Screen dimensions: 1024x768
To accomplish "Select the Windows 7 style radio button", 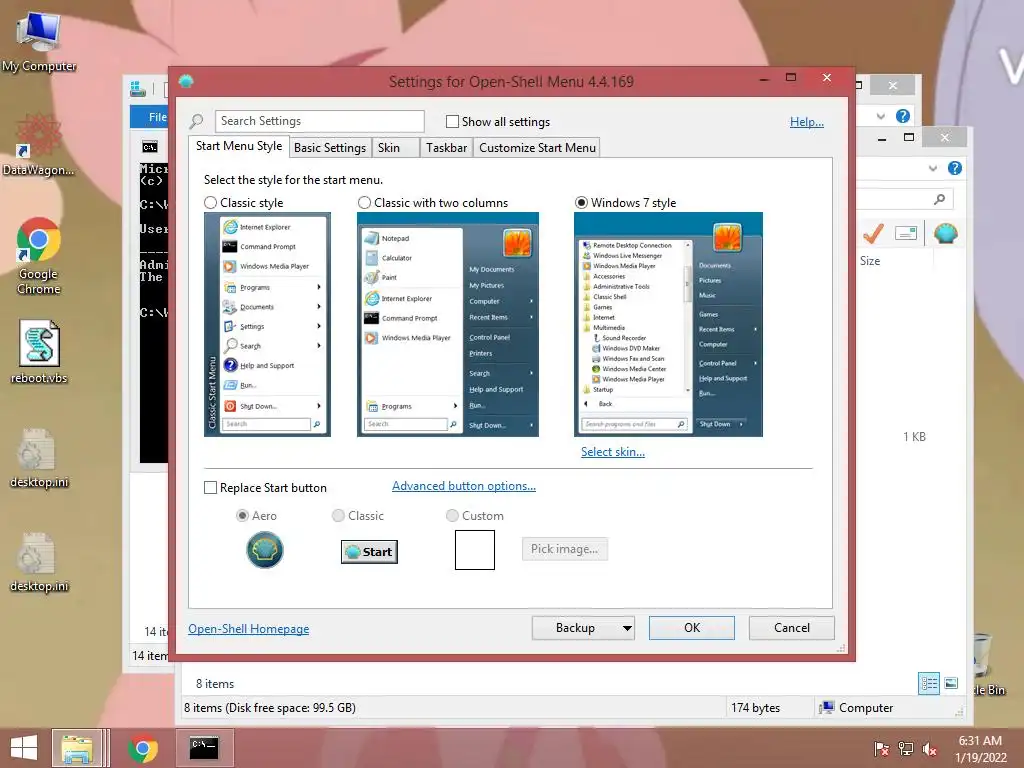I will (x=581, y=203).
